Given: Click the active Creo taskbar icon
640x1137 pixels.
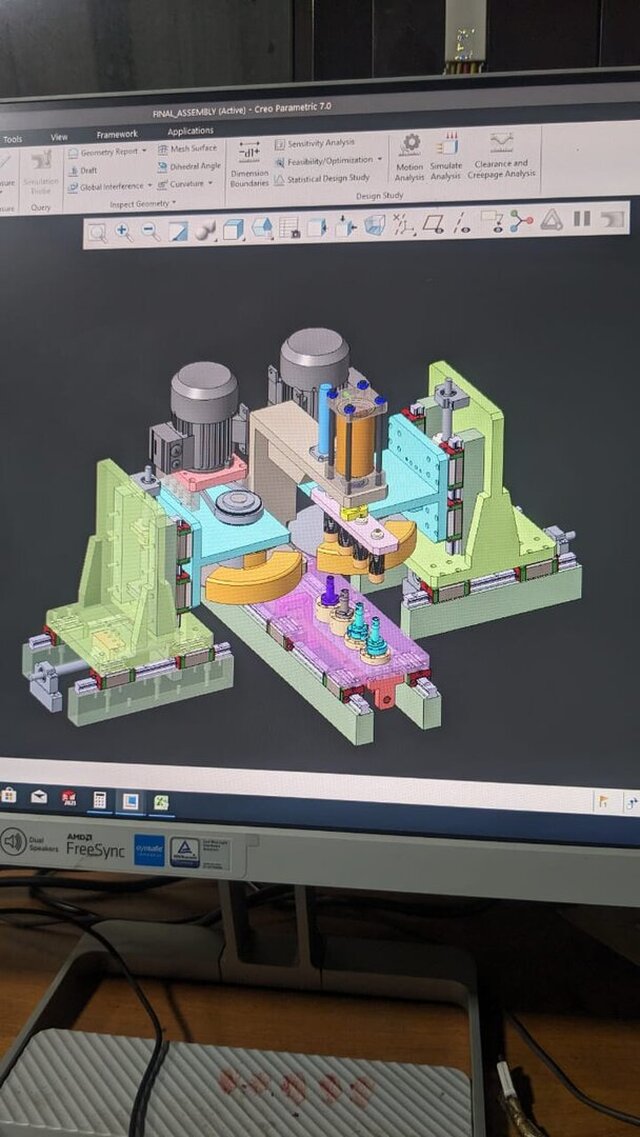Looking at the screenshot, I should click(x=130, y=801).
